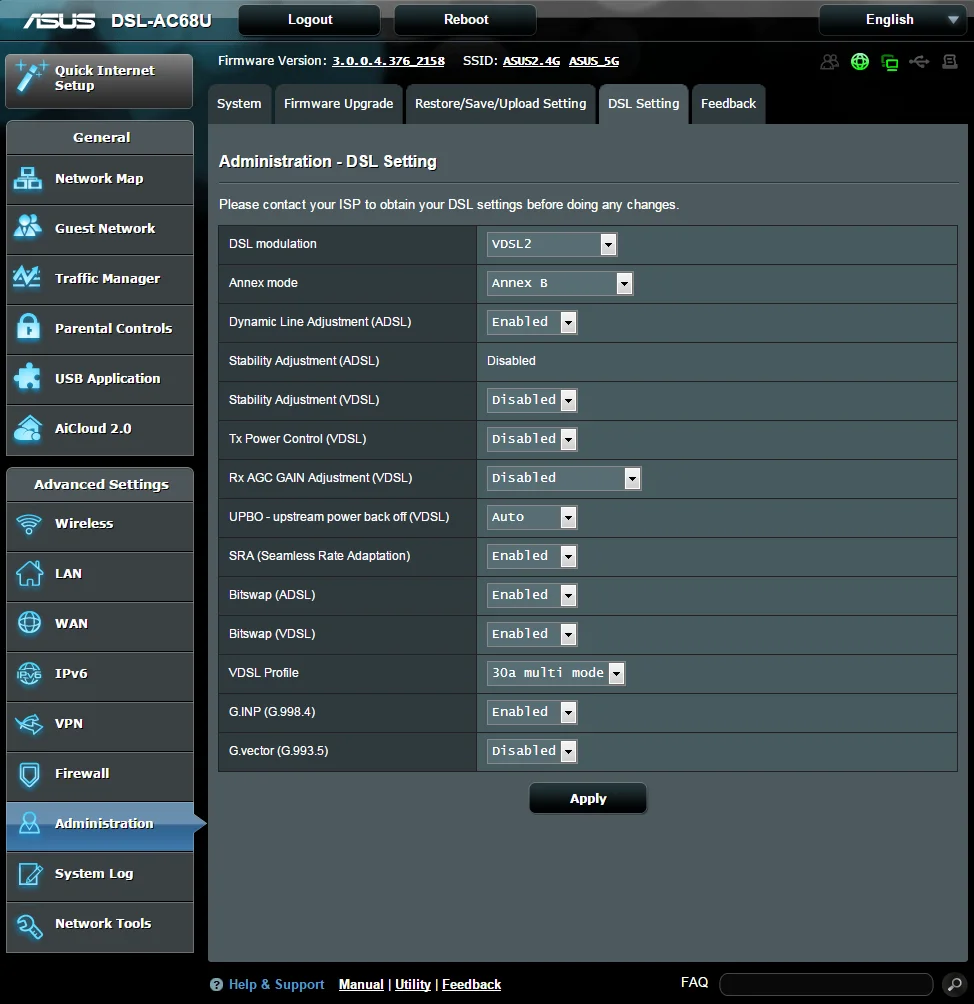
Task: Click the FAQ search magnifier icon
Action: [x=954, y=984]
